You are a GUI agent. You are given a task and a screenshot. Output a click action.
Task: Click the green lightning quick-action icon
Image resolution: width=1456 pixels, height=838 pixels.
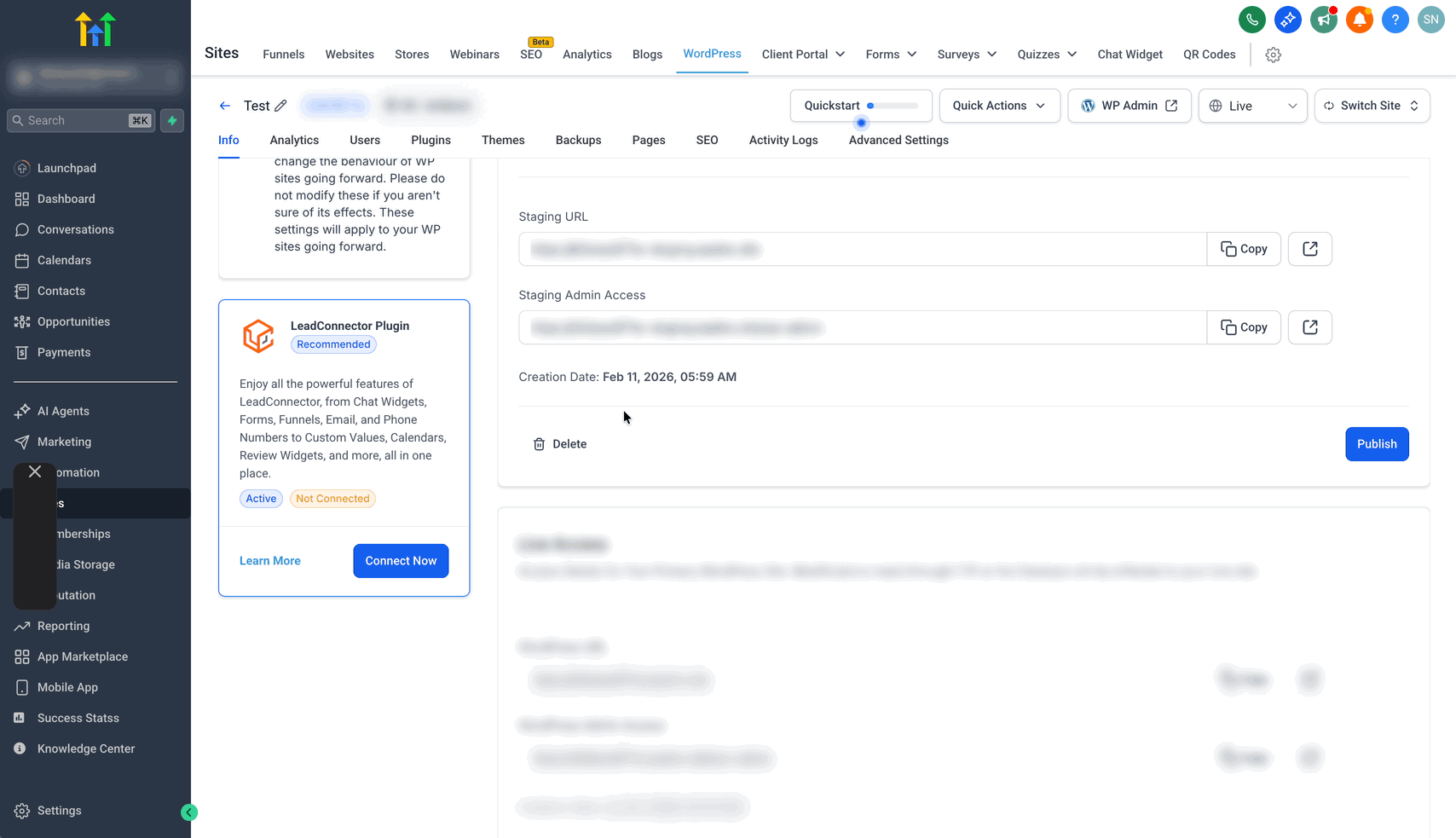coord(172,120)
